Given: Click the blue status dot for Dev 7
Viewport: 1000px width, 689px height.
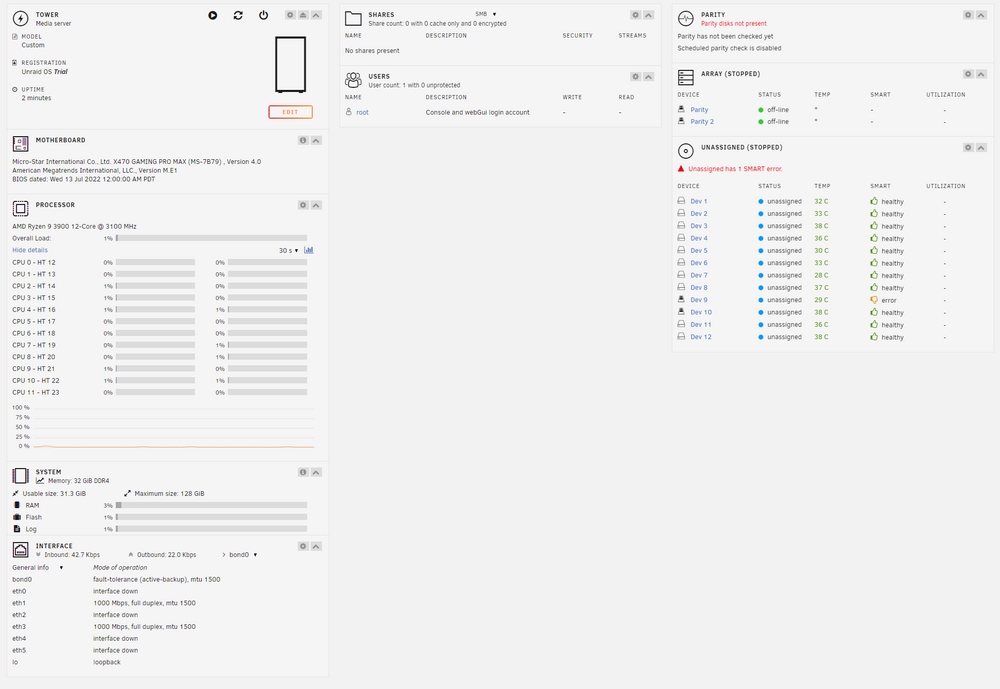Looking at the screenshot, I should point(761,276).
